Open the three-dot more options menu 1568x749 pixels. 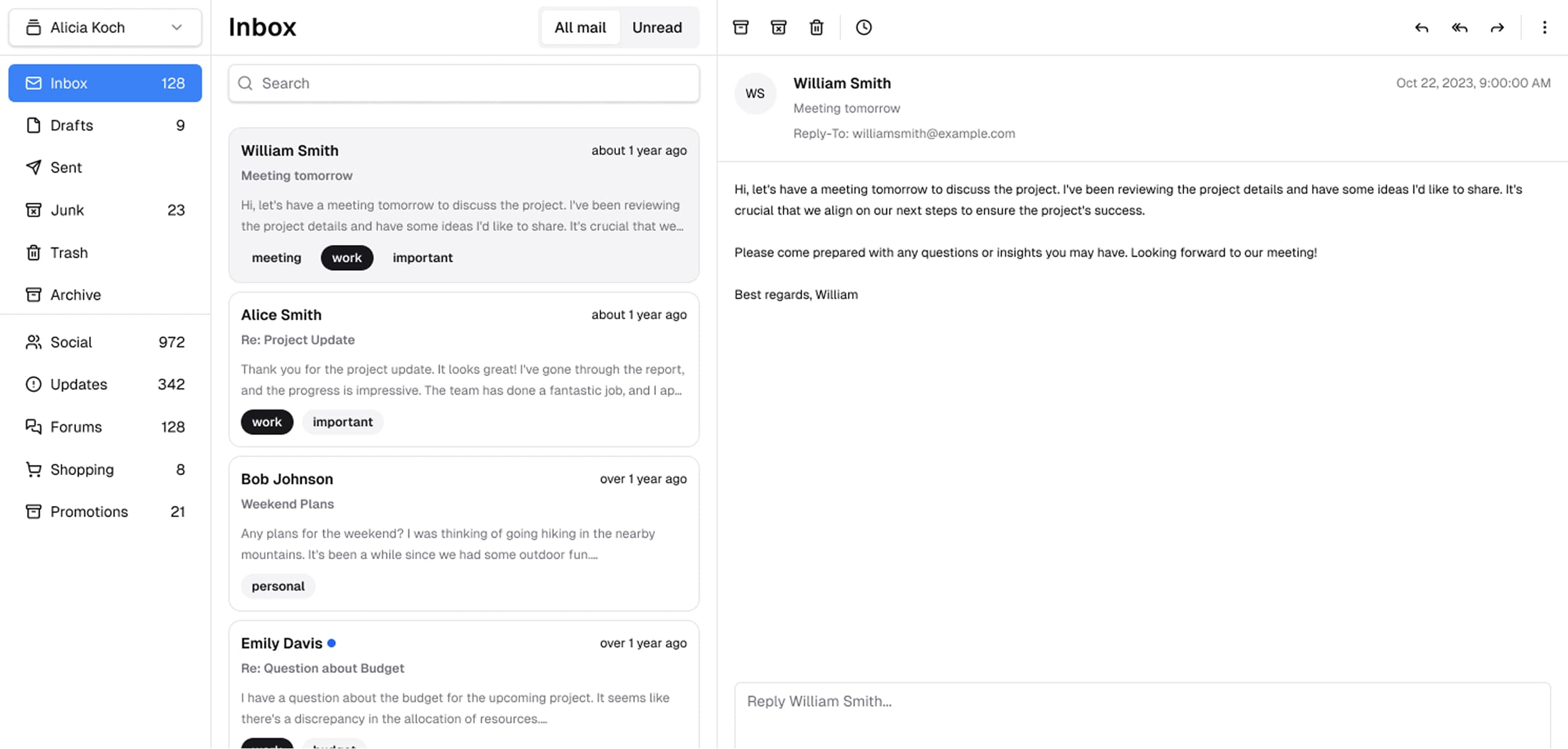coord(1544,27)
